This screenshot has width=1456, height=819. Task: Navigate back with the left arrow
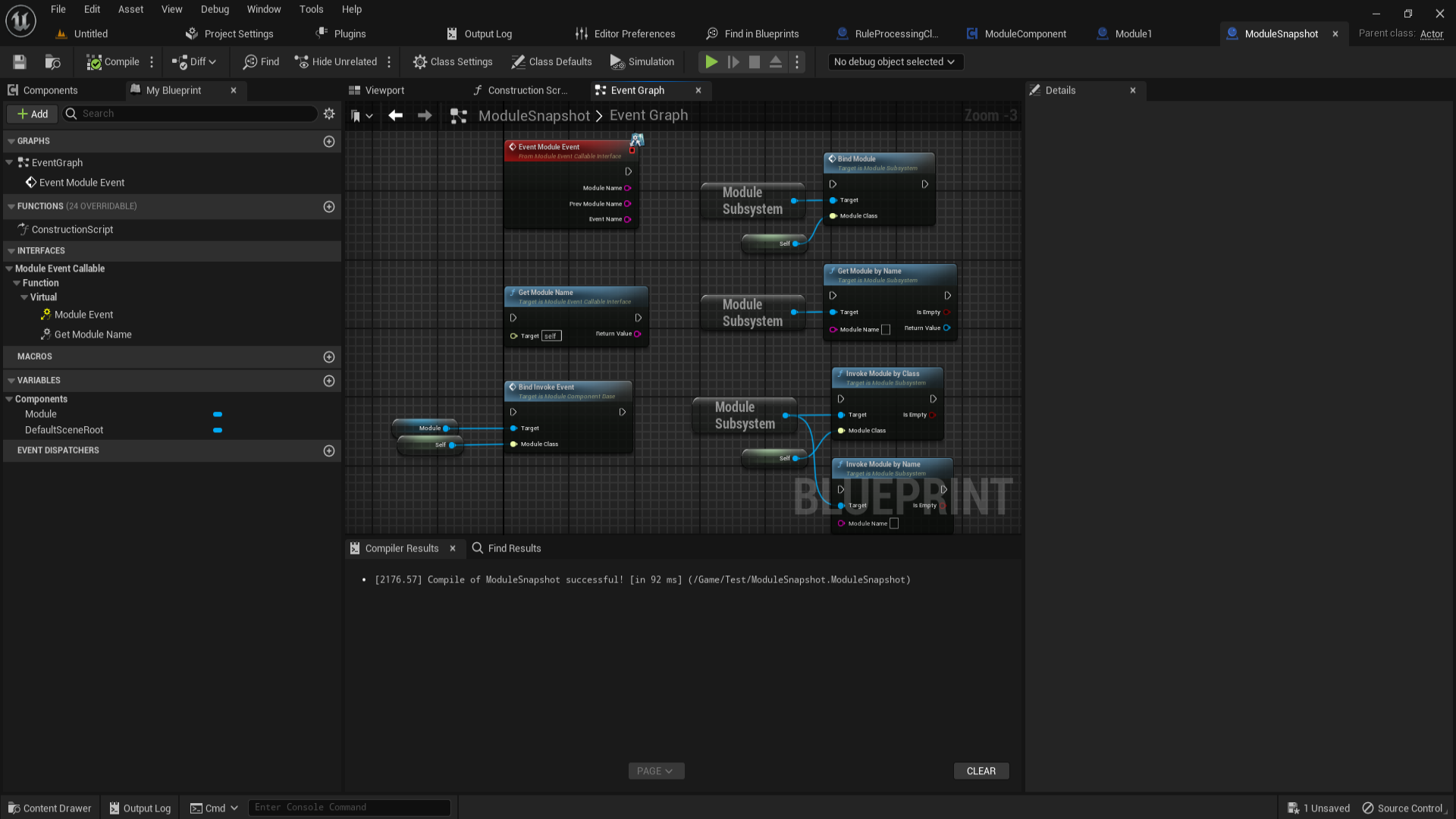pos(395,115)
